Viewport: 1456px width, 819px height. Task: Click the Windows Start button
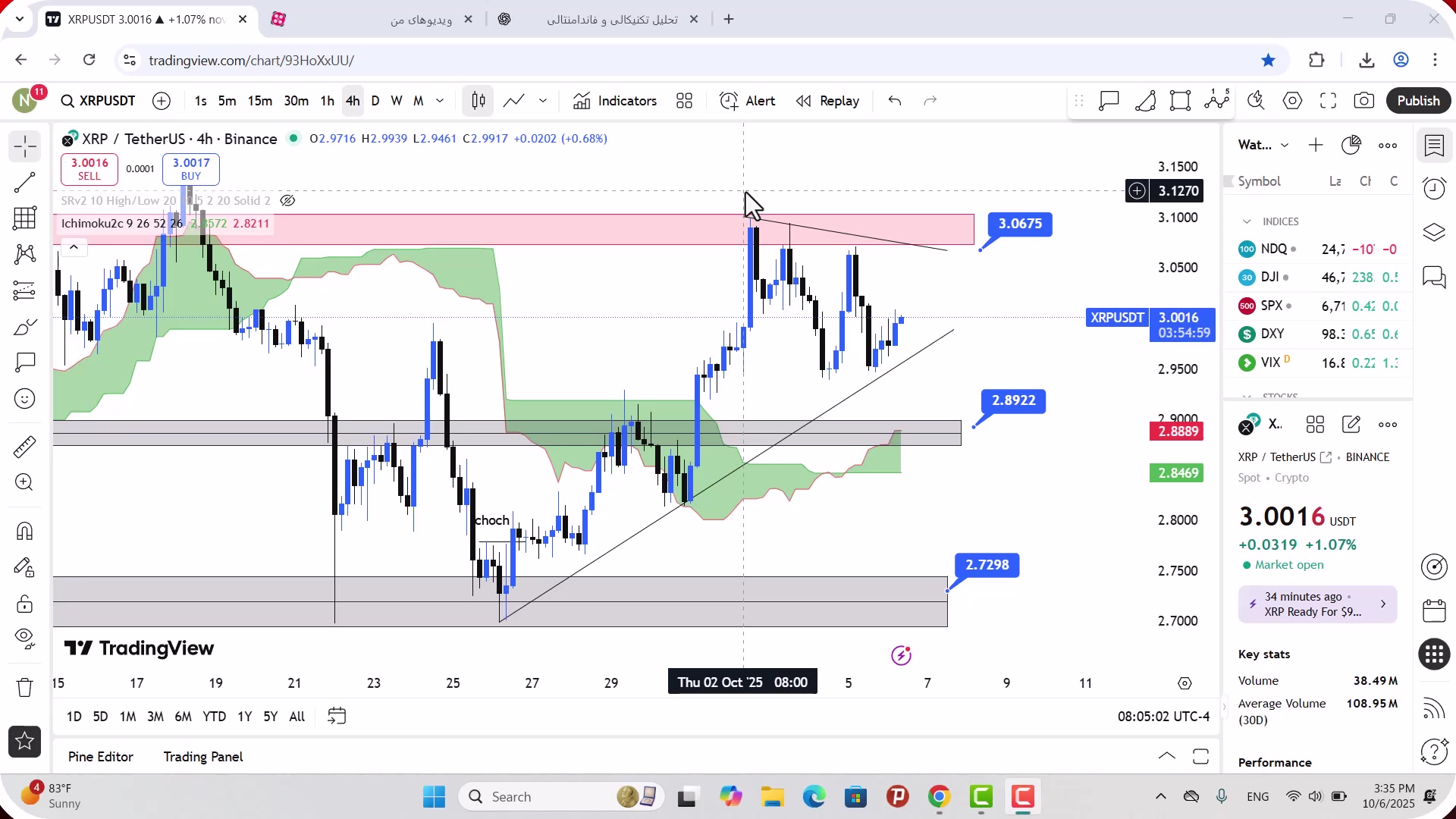click(435, 797)
